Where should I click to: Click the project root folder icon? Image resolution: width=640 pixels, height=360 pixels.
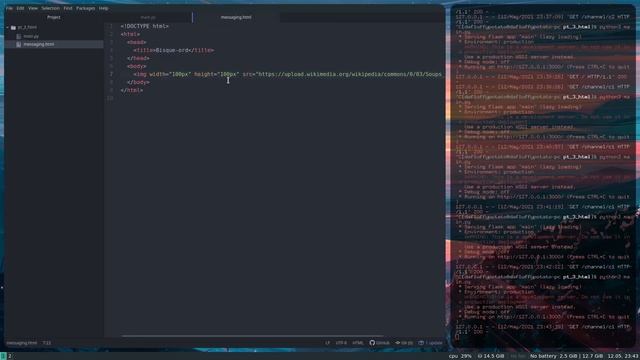tap(13, 28)
